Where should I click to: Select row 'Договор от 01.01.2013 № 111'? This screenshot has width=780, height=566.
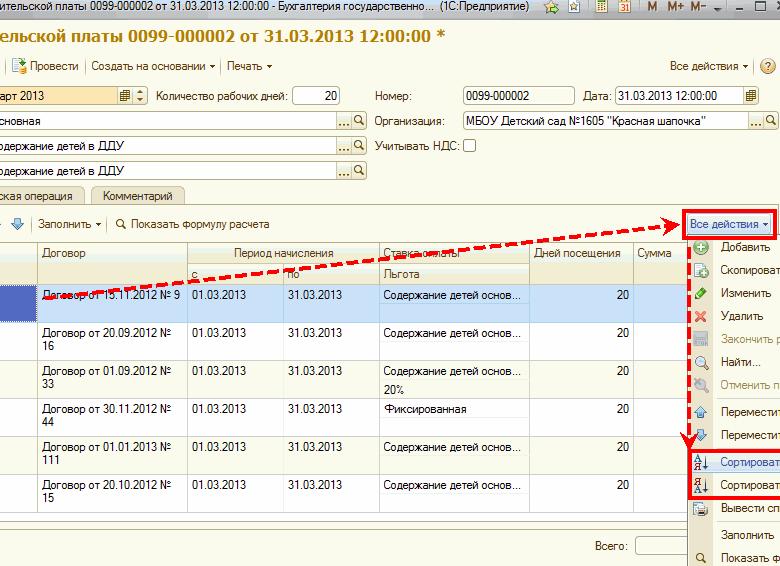coord(343,456)
